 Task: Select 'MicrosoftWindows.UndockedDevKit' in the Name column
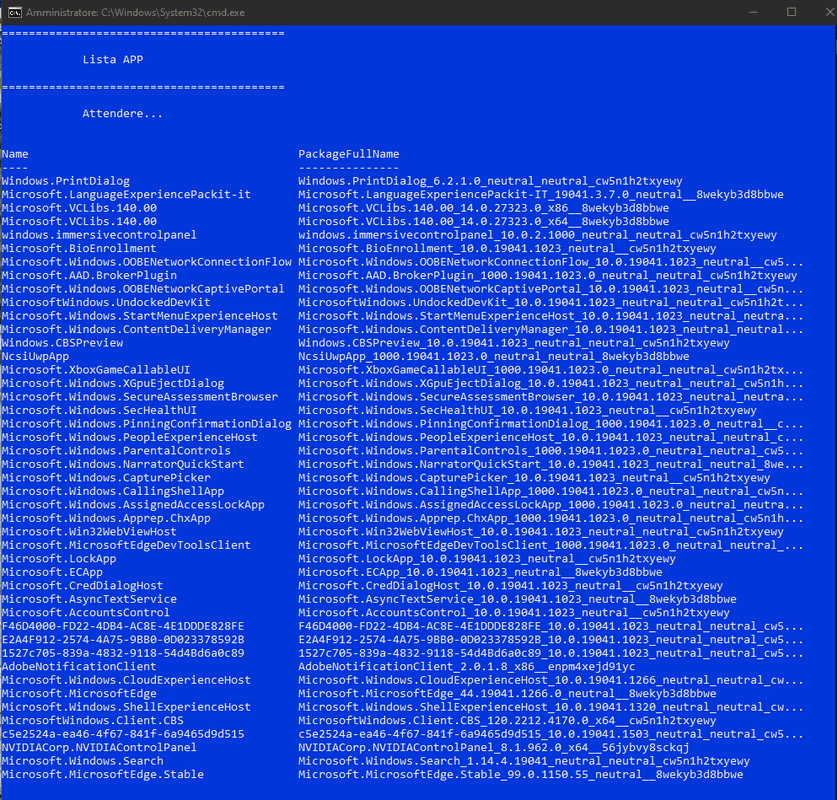(106, 302)
